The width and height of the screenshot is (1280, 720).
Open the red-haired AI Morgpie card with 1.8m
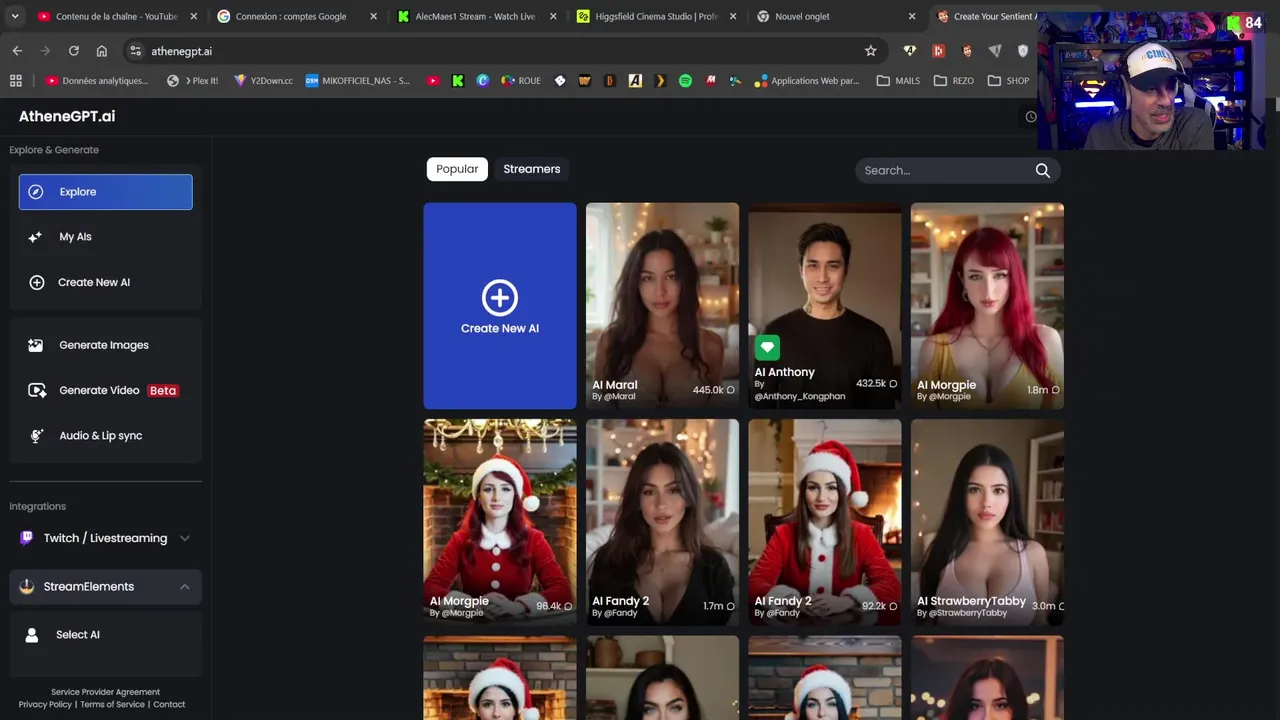(x=987, y=306)
